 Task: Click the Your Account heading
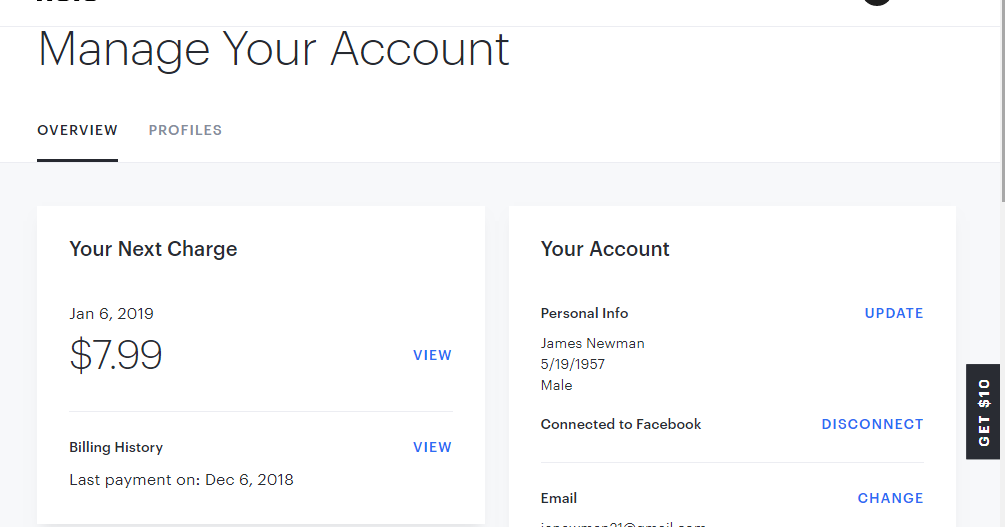[605, 249]
